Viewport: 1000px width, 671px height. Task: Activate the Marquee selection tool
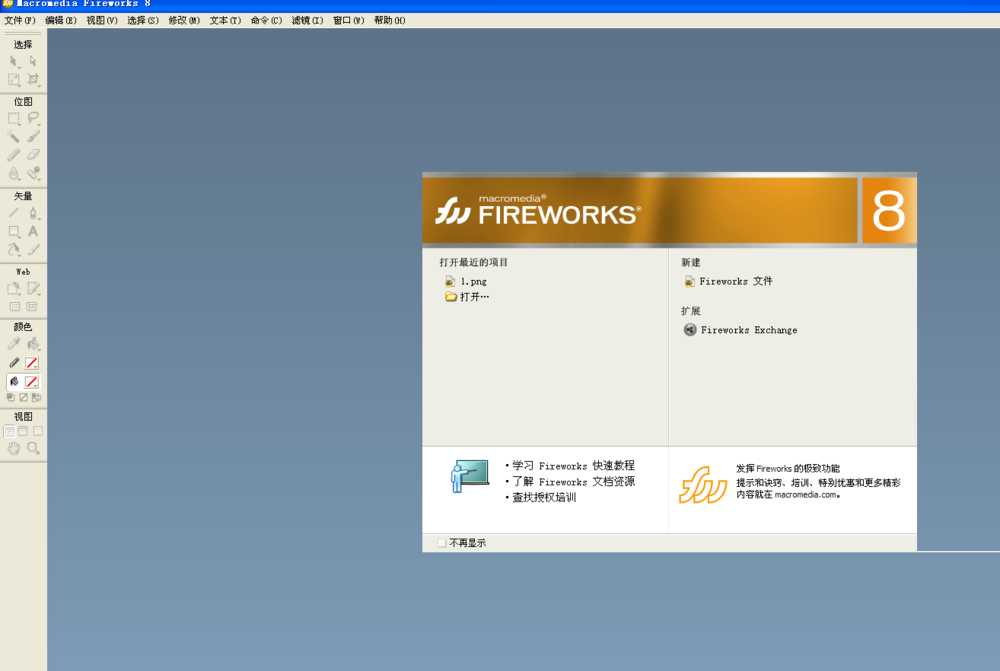[12, 118]
